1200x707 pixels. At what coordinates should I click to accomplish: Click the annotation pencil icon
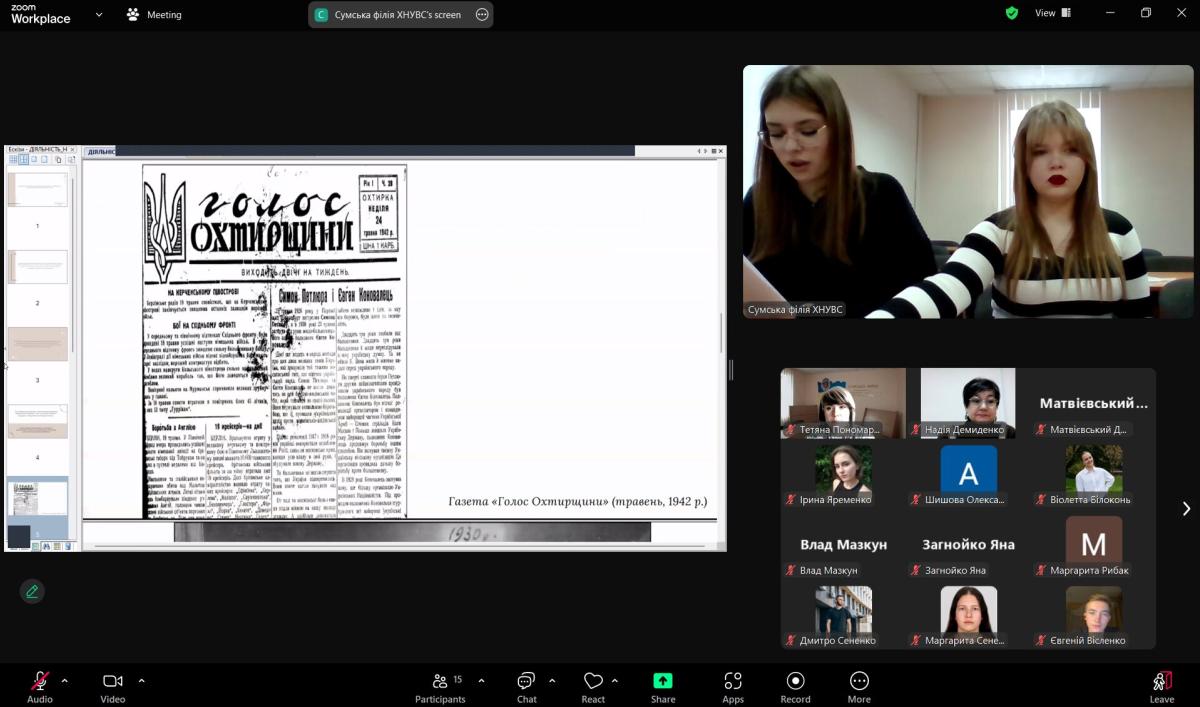pos(32,591)
